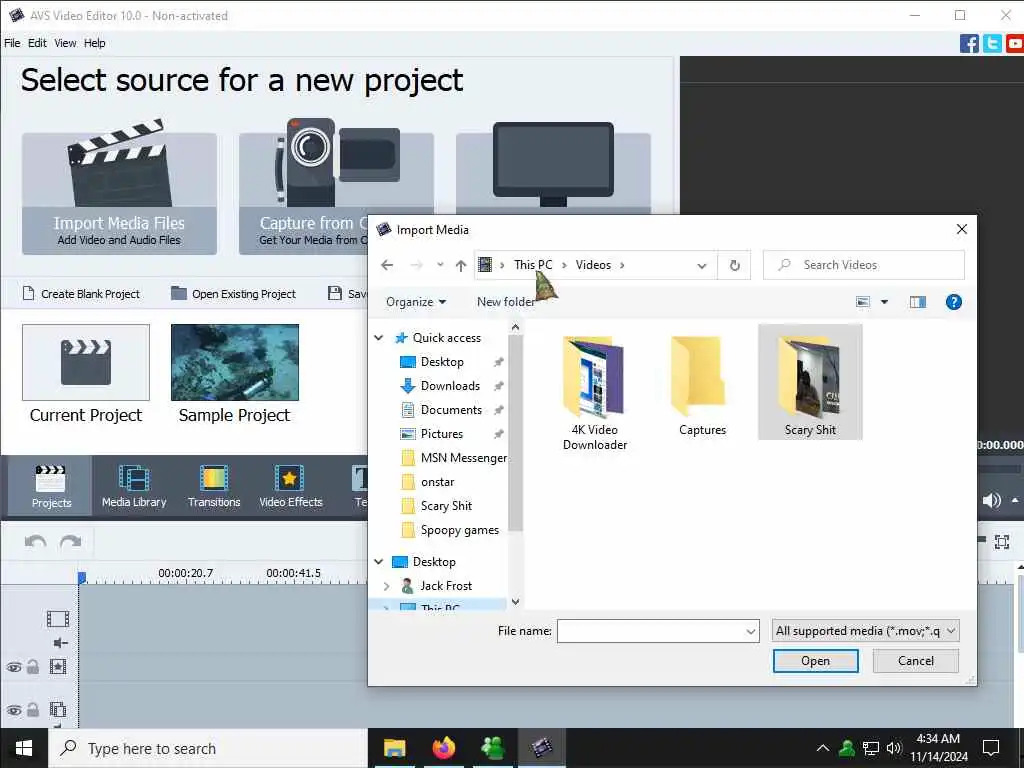Viewport: 1024px width, 768px height.
Task: Switch to the Projects tab
Action: 51,487
